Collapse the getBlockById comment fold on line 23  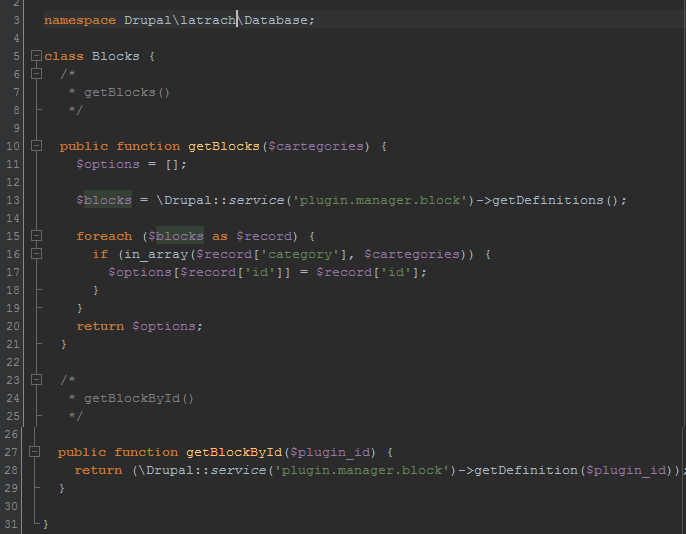coord(36,380)
